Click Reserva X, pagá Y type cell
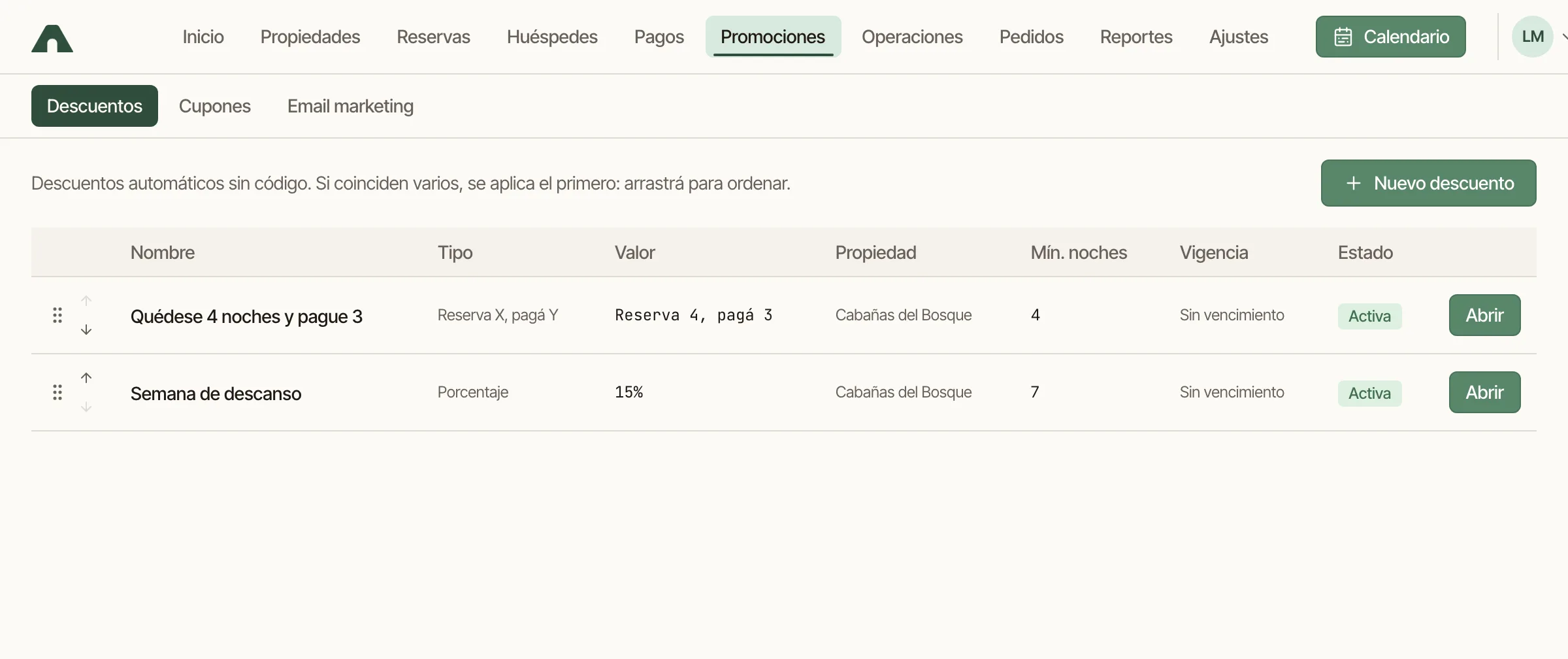The image size is (1568, 659). click(x=498, y=315)
